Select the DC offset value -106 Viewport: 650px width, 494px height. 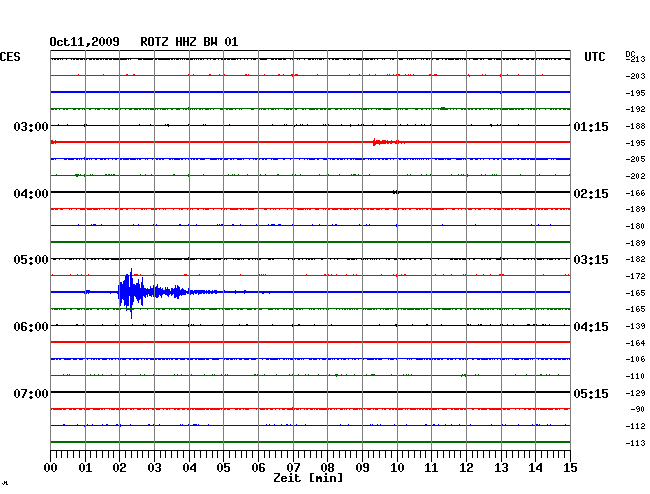coord(635,359)
